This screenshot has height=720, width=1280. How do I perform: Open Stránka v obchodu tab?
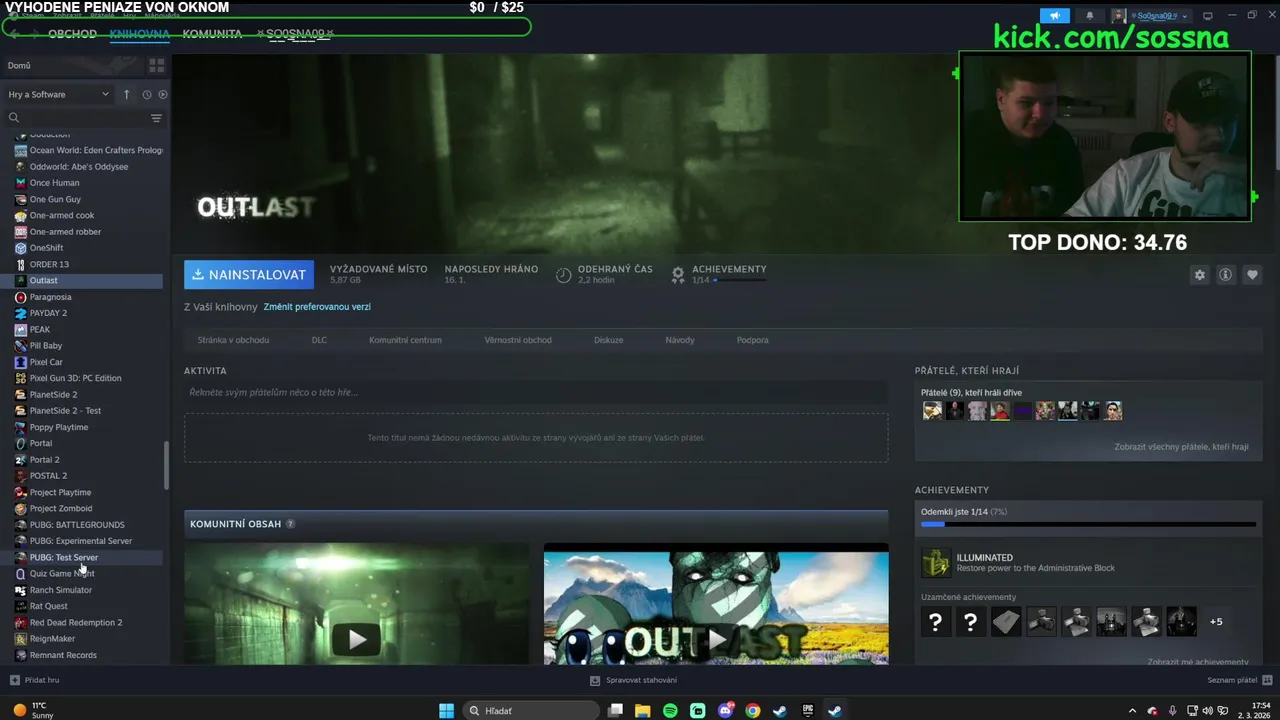coord(233,340)
